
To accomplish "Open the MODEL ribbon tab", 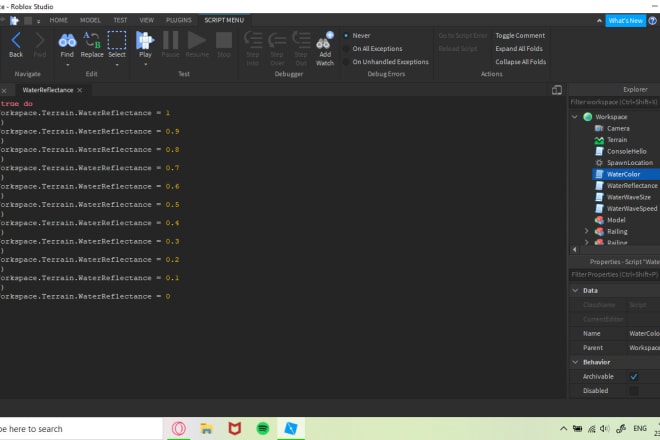I will (90, 20).
